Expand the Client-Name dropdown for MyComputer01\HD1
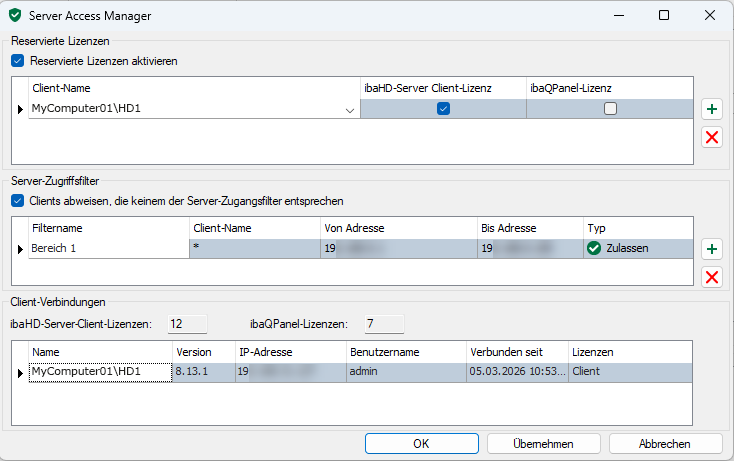 pos(349,110)
